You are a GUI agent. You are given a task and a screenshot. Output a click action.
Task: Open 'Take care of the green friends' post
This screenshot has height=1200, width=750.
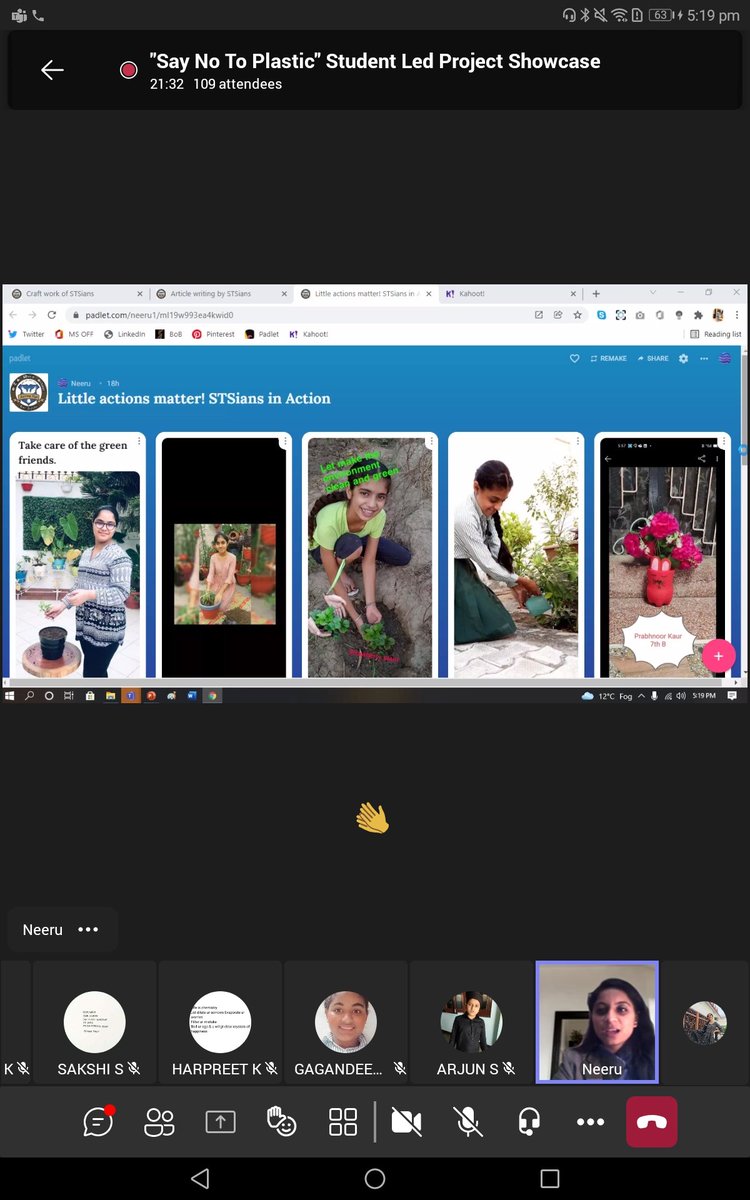[x=76, y=555]
